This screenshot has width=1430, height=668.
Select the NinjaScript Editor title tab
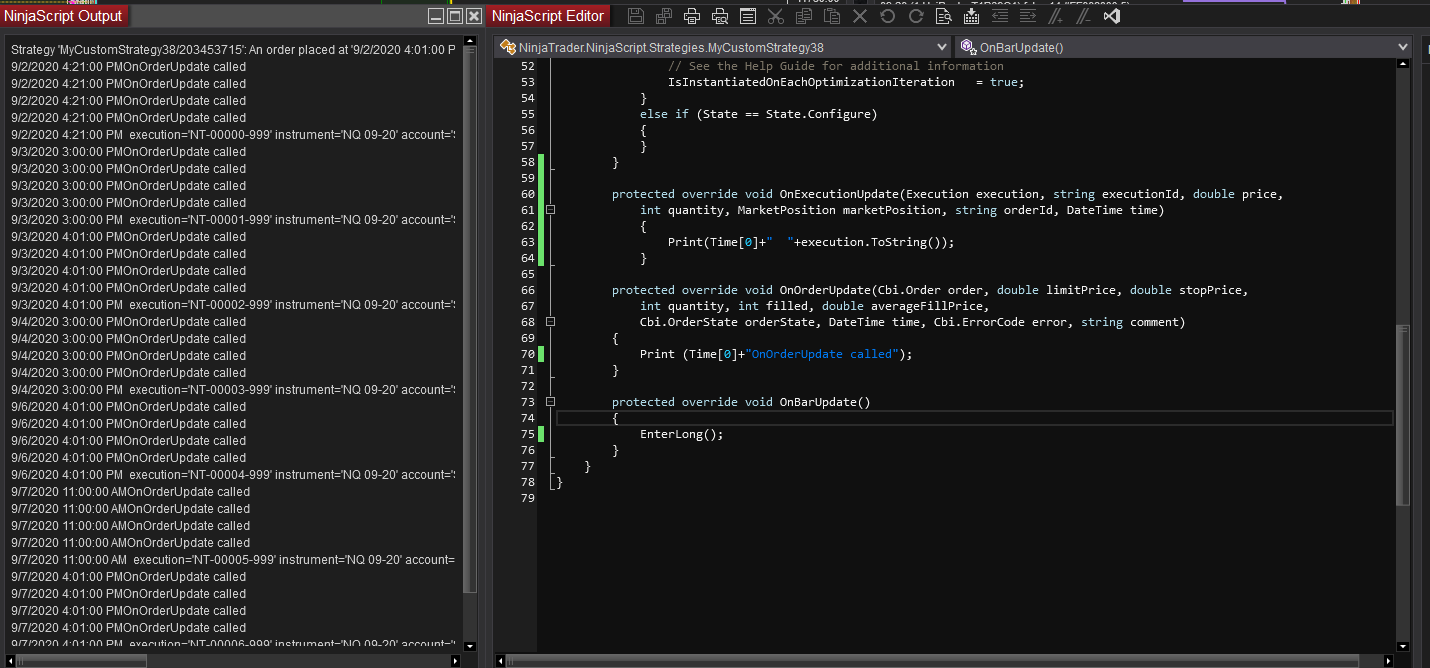(548, 16)
